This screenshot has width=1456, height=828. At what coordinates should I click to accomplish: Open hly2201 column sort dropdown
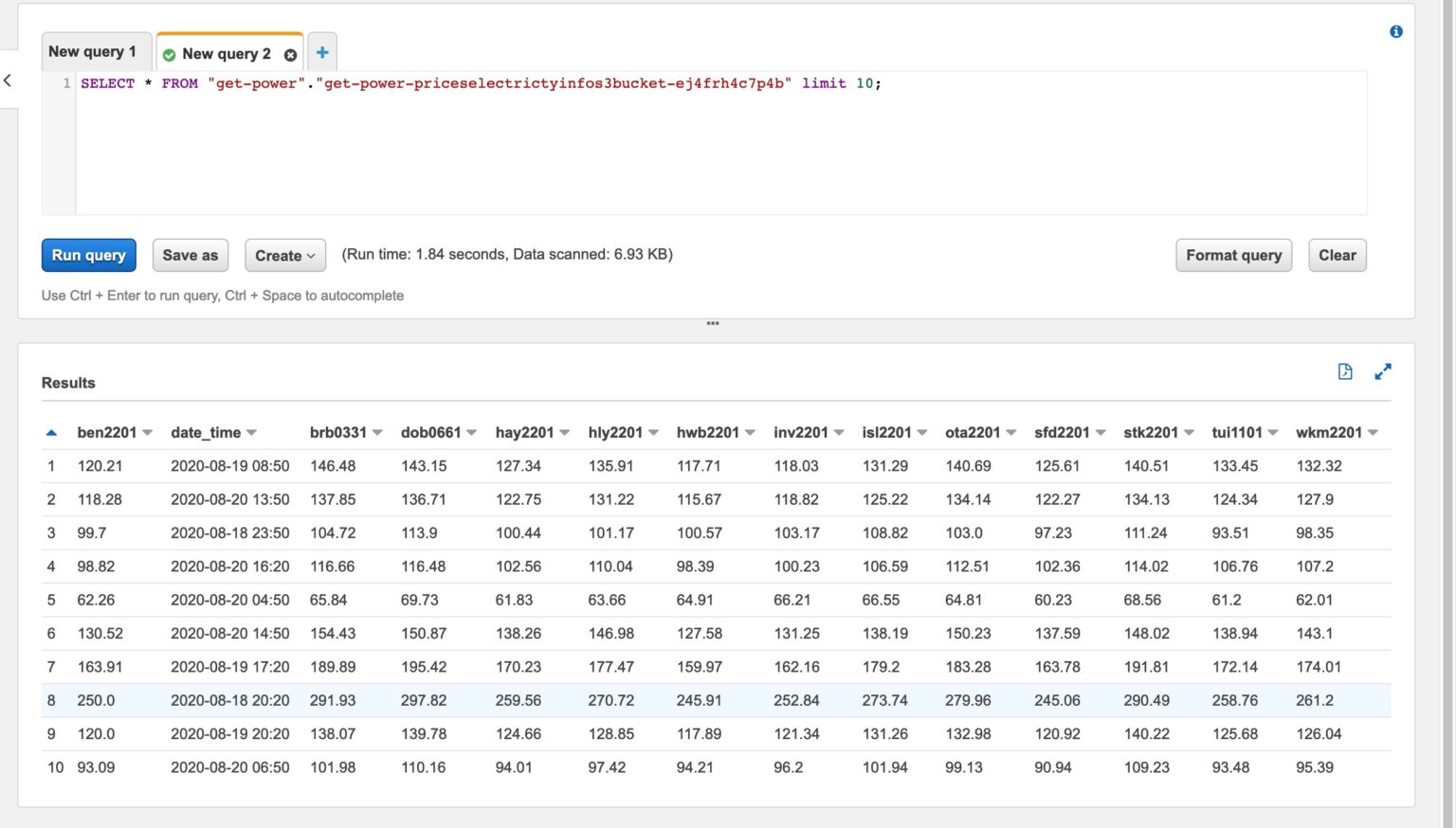point(653,433)
